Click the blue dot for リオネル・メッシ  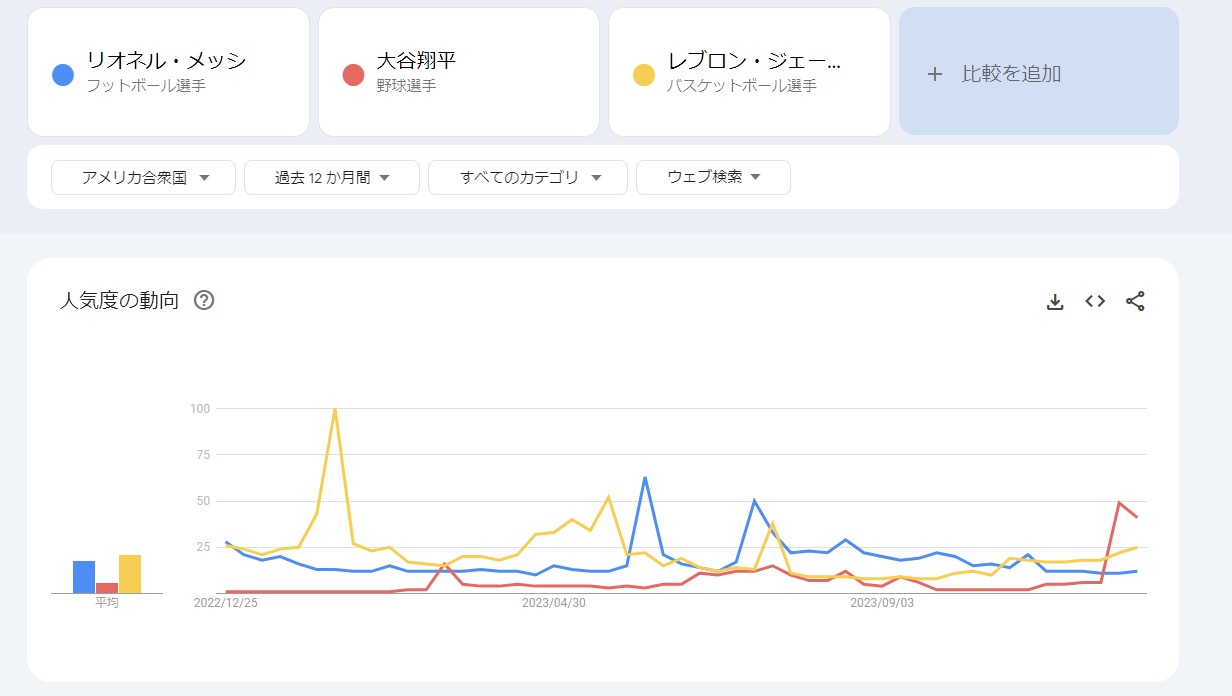[x=63, y=74]
